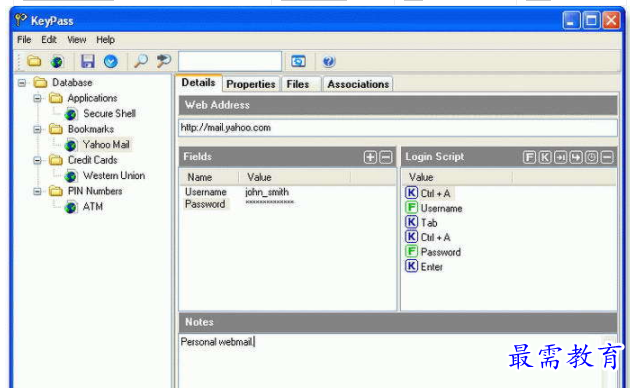The height and width of the screenshot is (388, 630).
Task: Click the second search icon with arrow
Action: tap(164, 61)
